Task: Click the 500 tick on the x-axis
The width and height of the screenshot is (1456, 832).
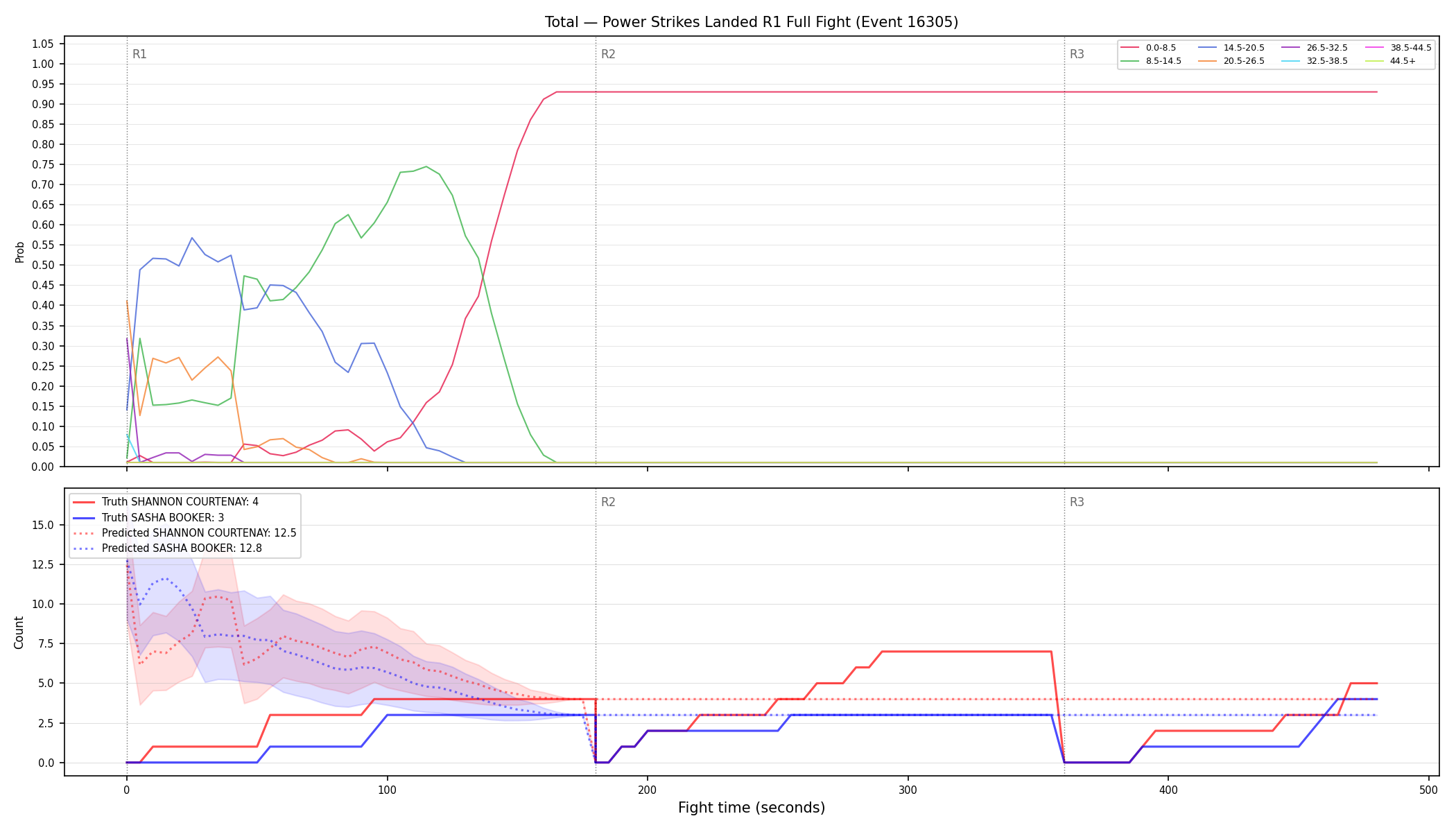Action: tap(1428, 789)
